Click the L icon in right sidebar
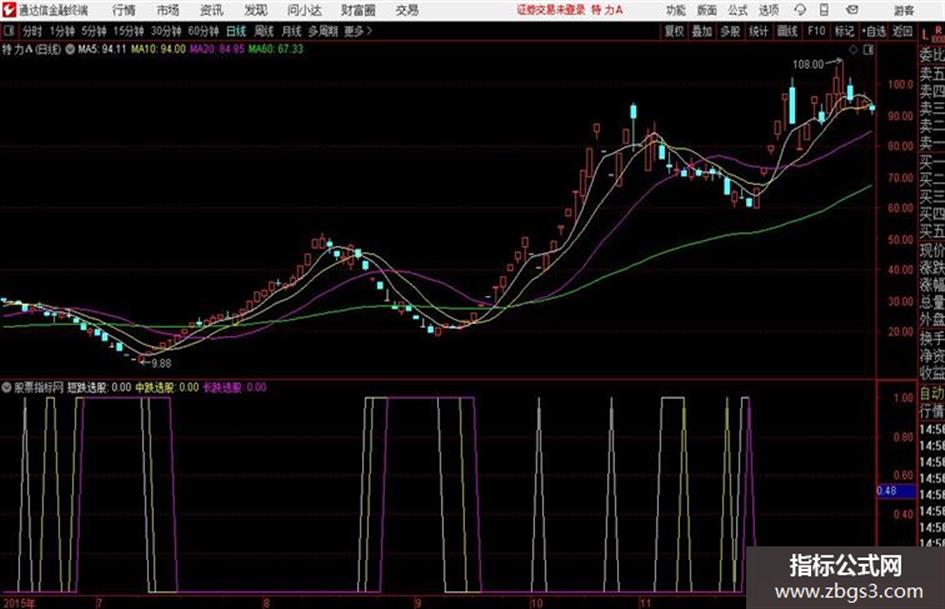The height and width of the screenshot is (609, 945). 925,35
